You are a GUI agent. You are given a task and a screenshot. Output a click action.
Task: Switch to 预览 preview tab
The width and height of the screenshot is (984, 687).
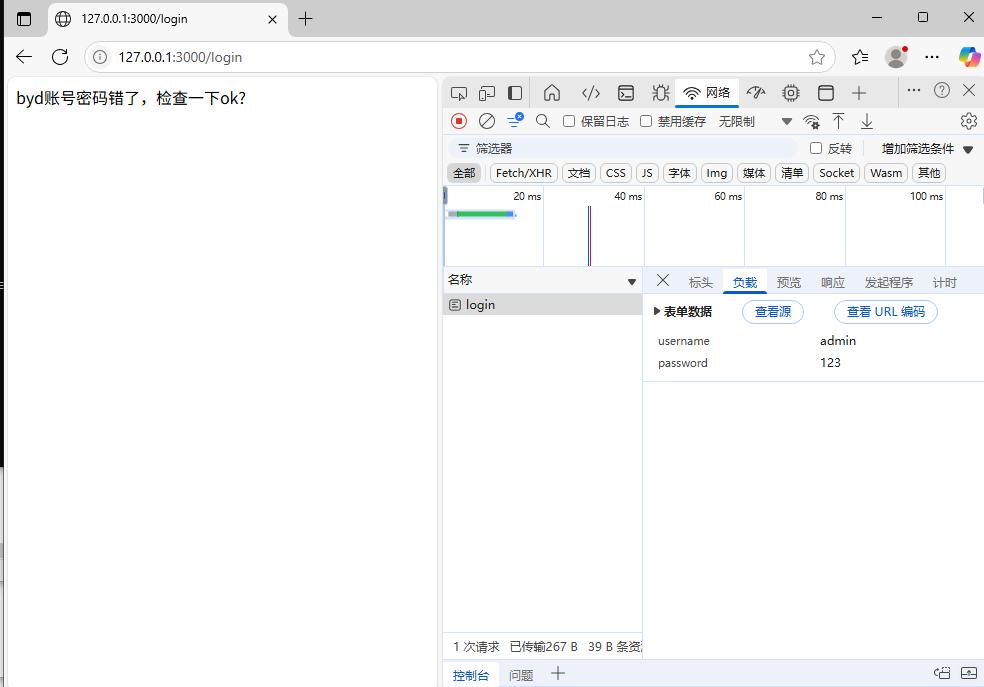click(x=789, y=282)
